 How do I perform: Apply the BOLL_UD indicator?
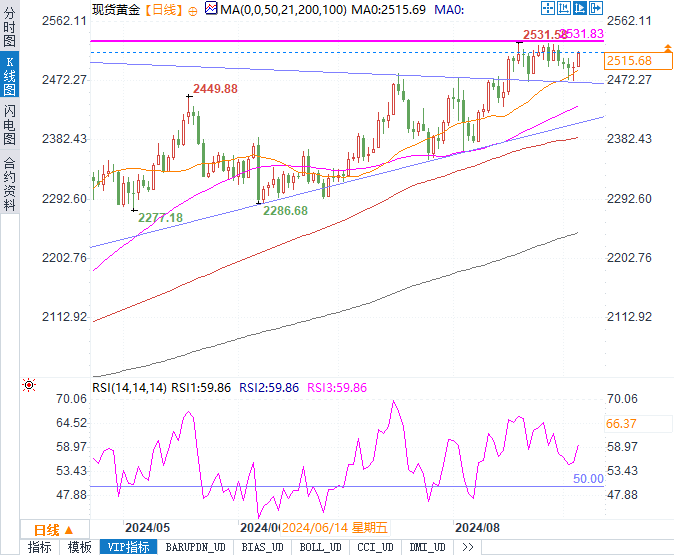[x=320, y=547]
